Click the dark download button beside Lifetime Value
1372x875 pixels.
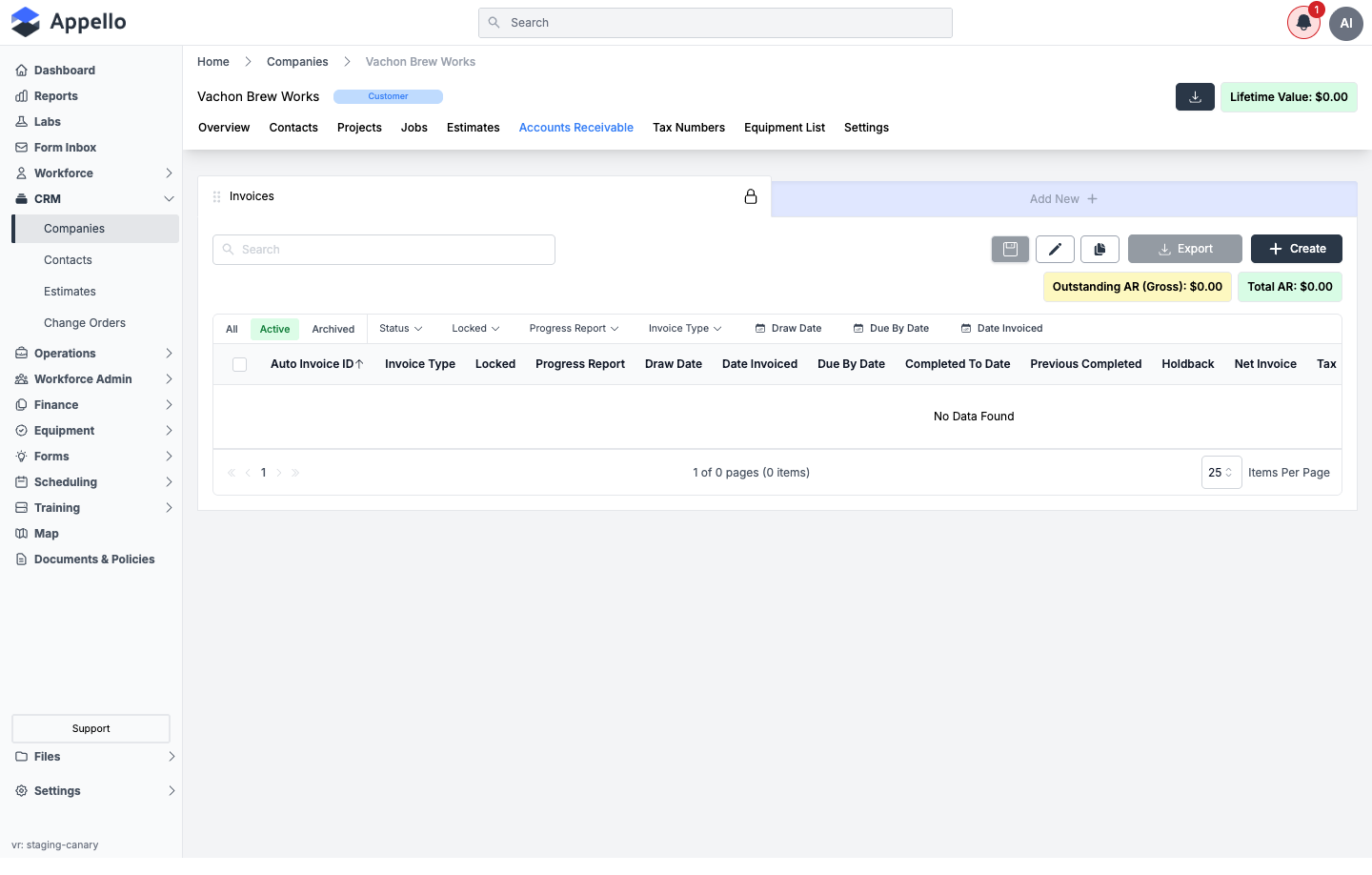click(x=1195, y=97)
